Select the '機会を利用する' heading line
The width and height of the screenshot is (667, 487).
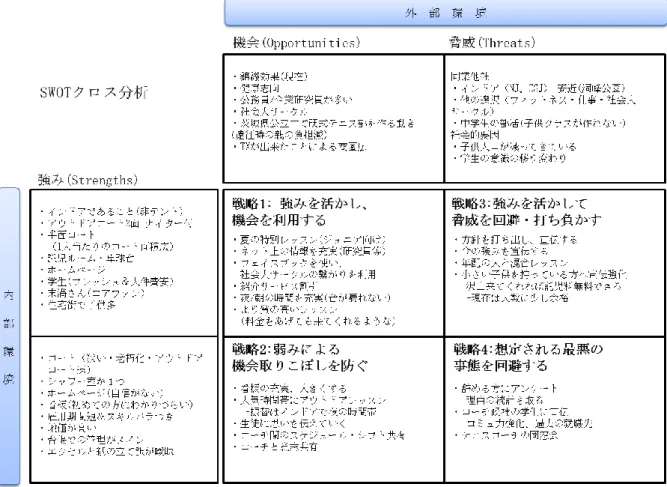[x=279, y=220]
